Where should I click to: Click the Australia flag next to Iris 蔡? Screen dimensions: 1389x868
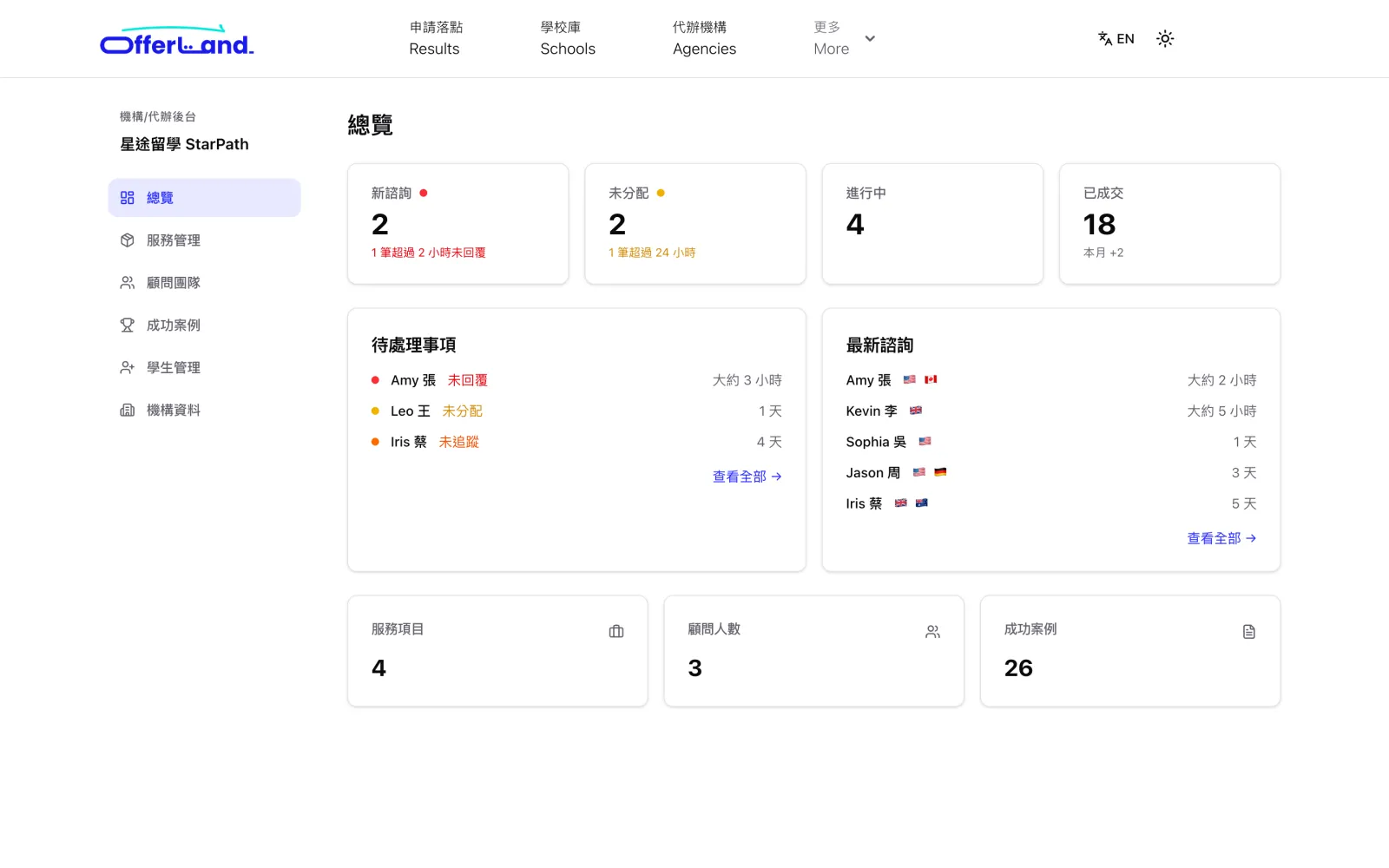922,503
